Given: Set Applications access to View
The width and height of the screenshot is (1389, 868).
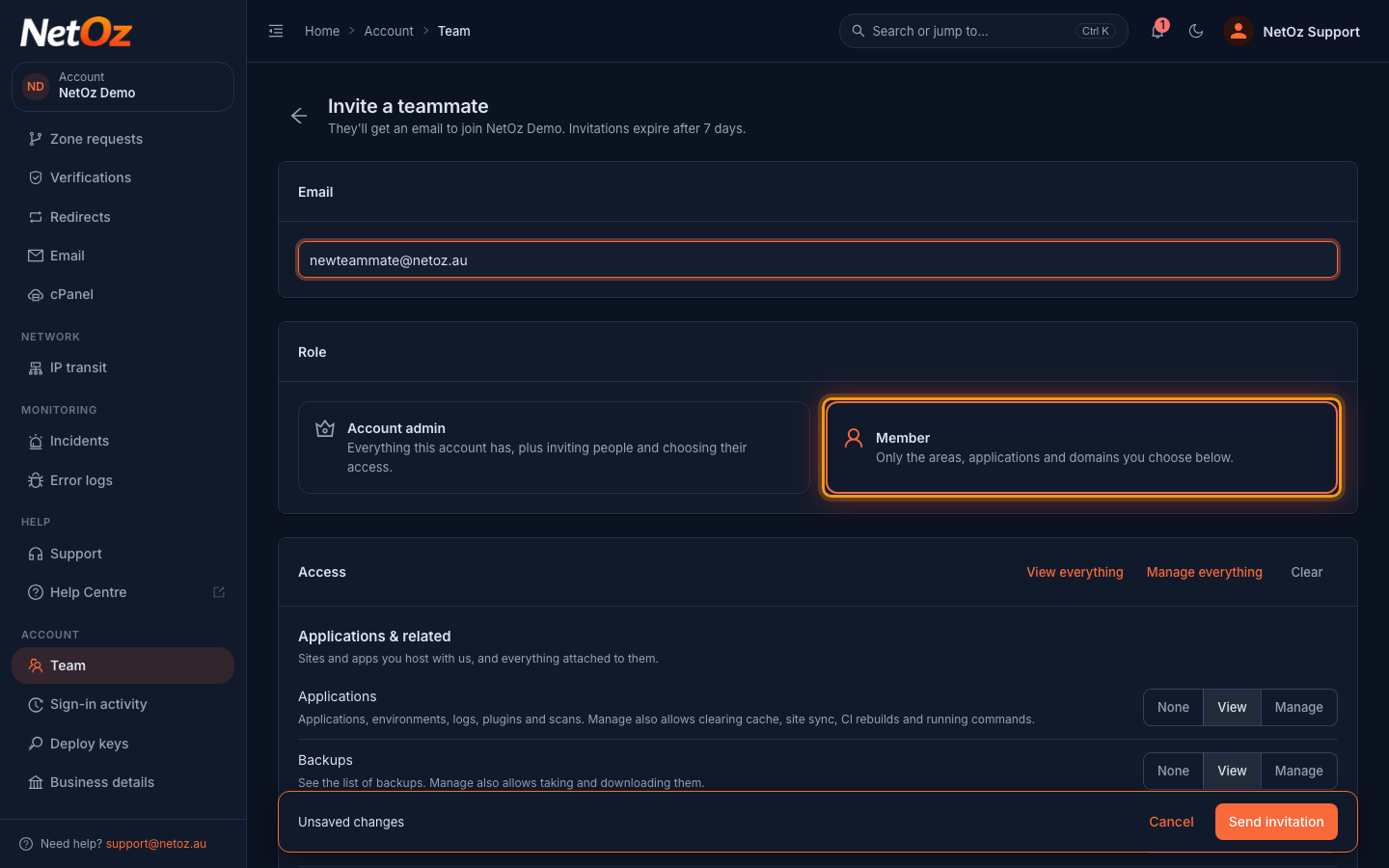Looking at the screenshot, I should click(1232, 707).
